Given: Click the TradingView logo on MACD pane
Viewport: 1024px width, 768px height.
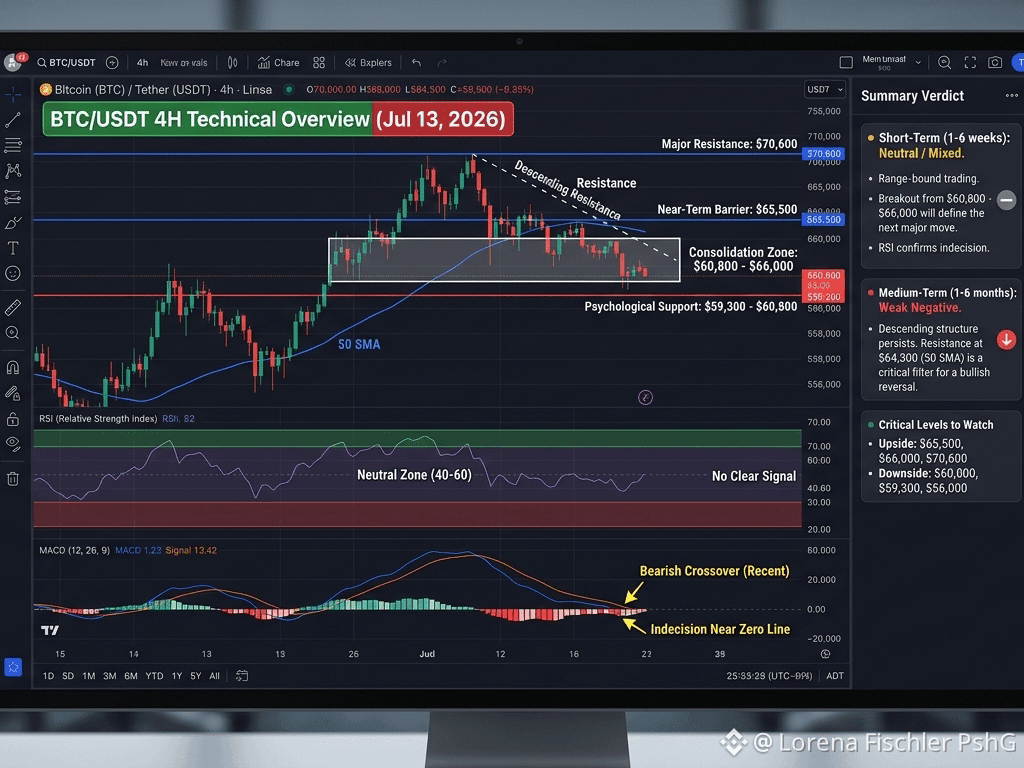Looking at the screenshot, I should click(x=50, y=630).
